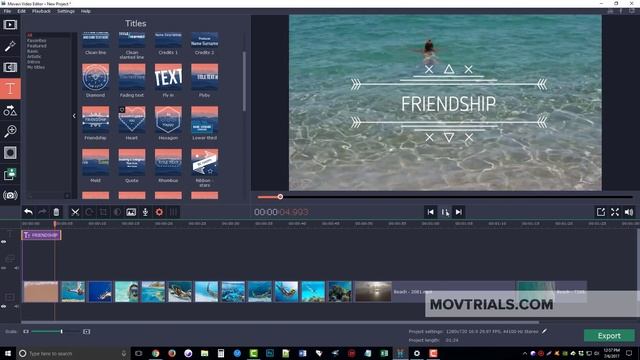Redo the last undone action
The image size is (640, 360).
tap(42, 212)
